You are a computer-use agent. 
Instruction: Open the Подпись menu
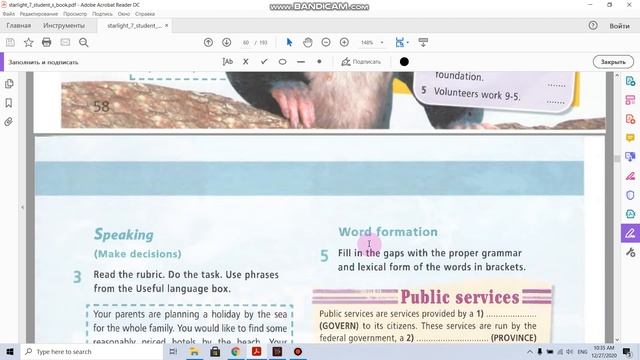tap(102, 14)
